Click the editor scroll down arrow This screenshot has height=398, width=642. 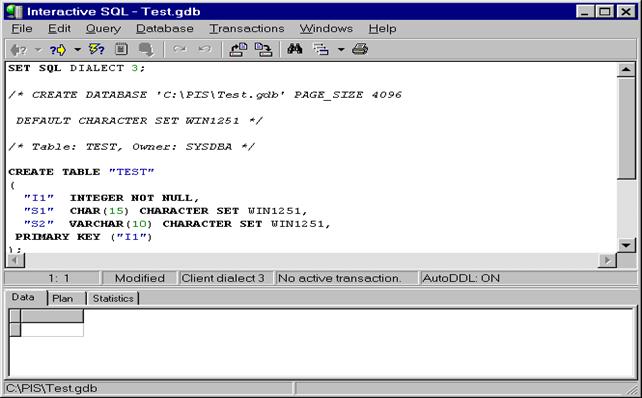tap(626, 245)
